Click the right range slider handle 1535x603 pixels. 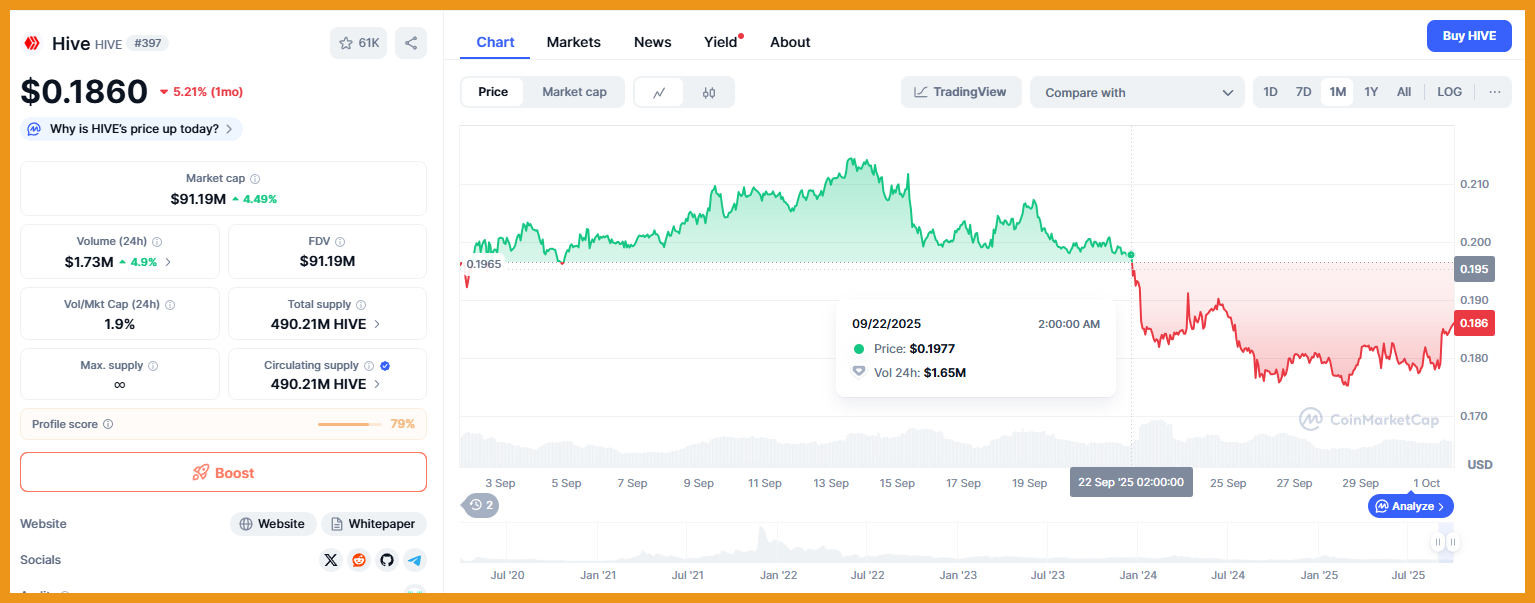(x=1452, y=542)
